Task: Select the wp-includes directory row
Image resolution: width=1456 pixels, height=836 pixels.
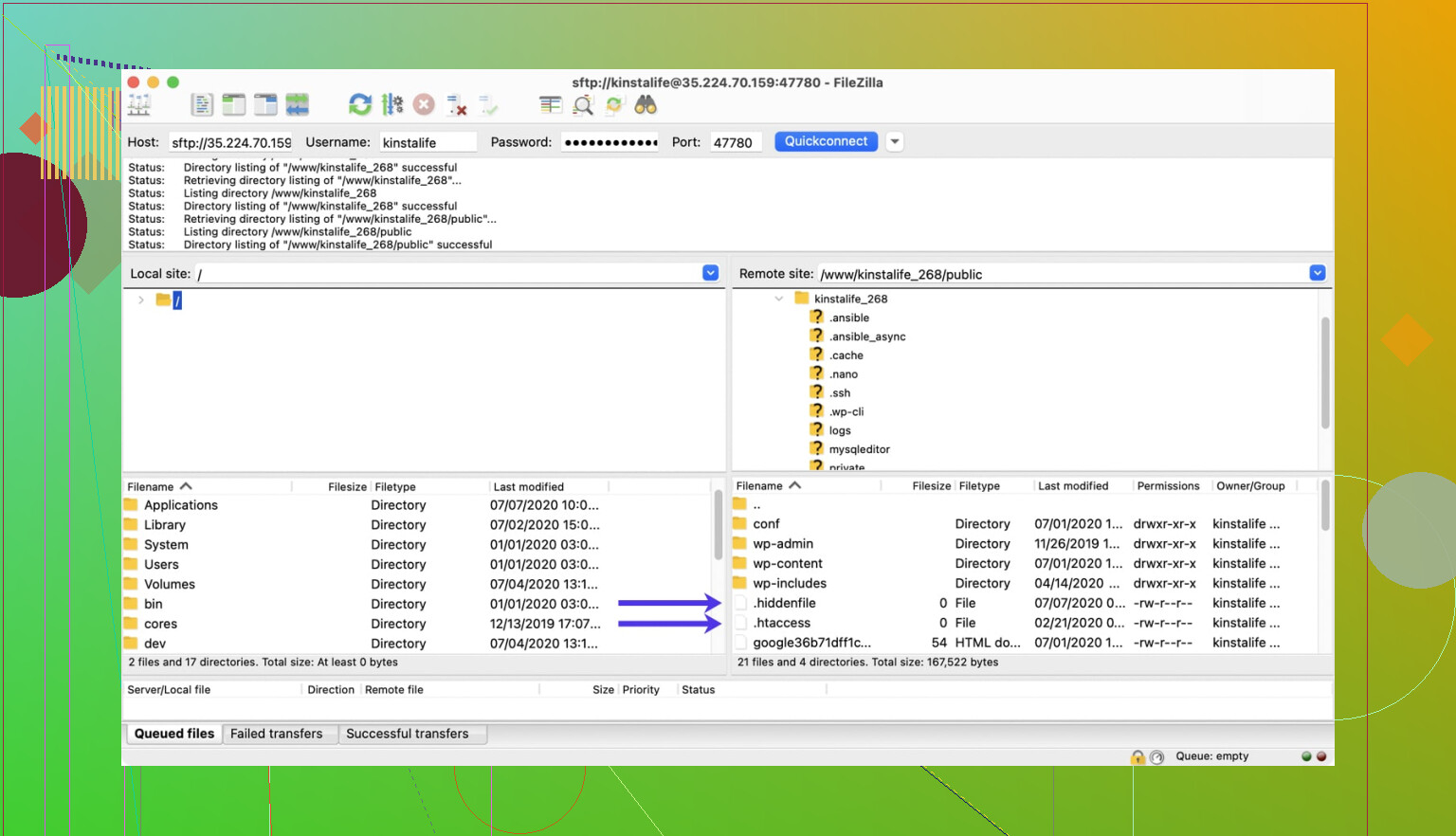Action: (1024, 583)
